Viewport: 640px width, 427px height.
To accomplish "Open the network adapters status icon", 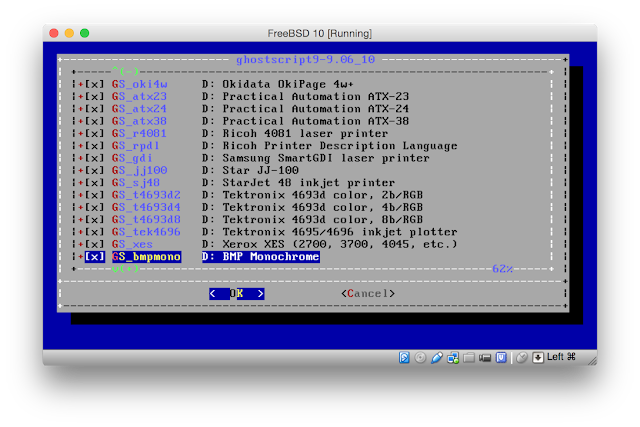I will click(x=453, y=358).
